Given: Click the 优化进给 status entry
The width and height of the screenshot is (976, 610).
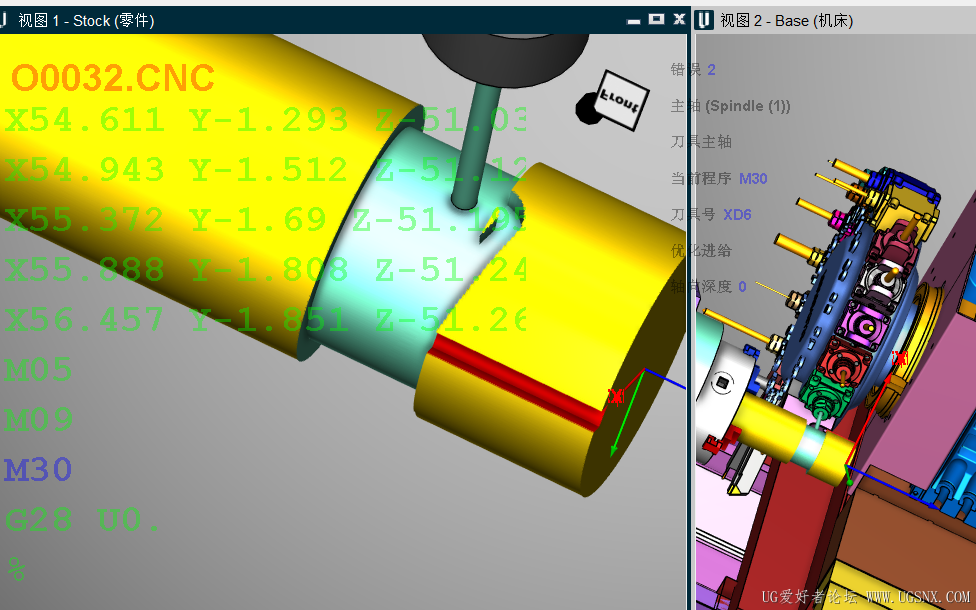Looking at the screenshot, I should click(701, 251).
